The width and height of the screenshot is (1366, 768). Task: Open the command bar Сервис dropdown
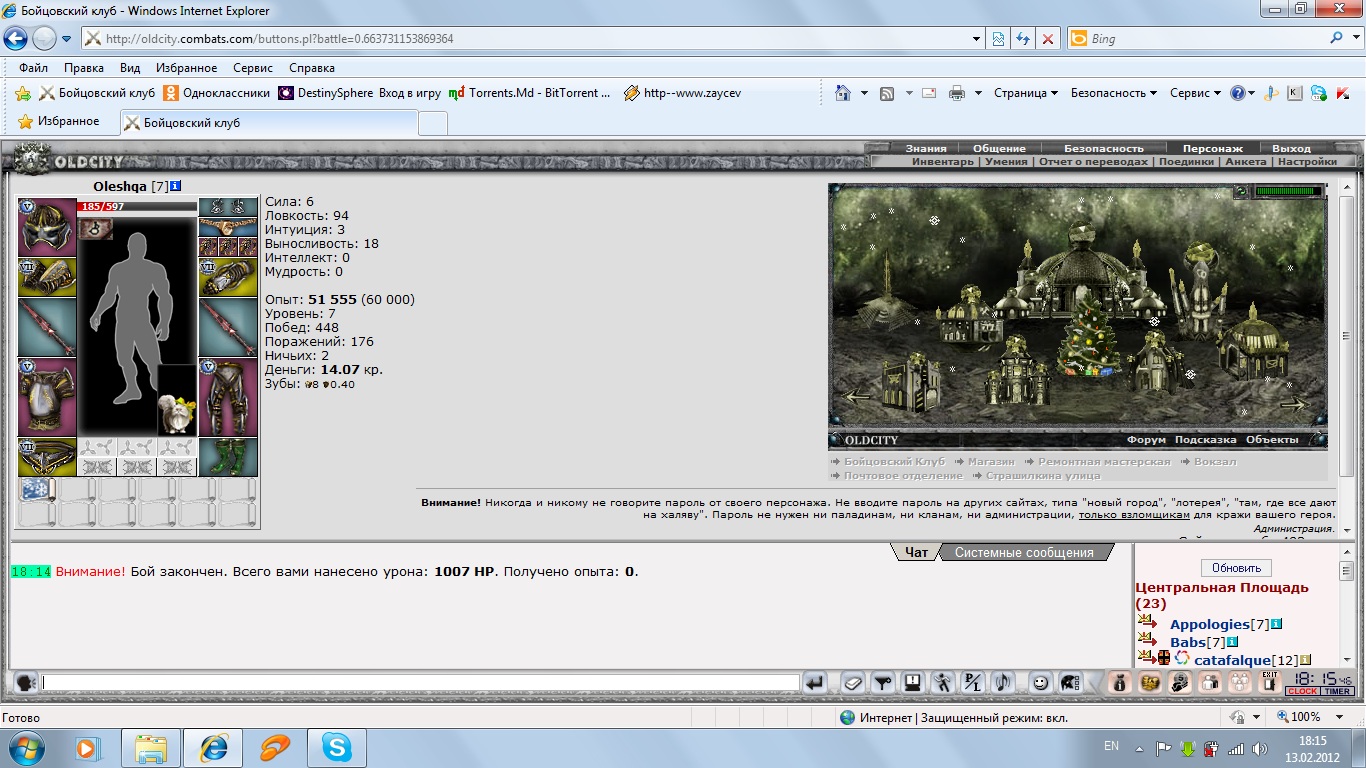pos(1195,93)
